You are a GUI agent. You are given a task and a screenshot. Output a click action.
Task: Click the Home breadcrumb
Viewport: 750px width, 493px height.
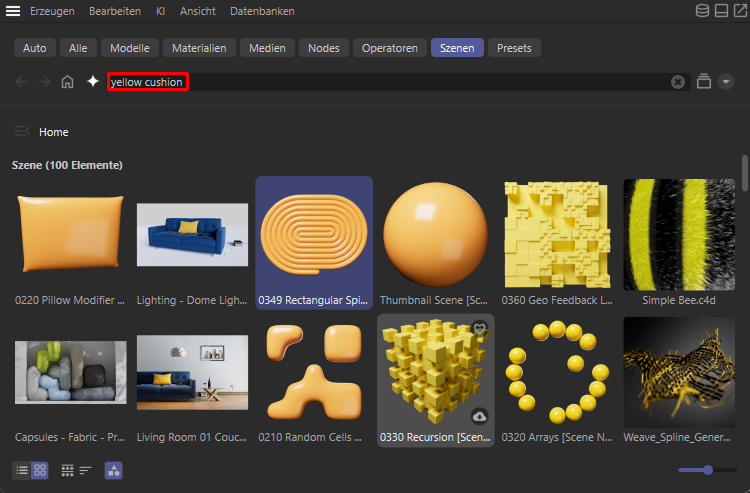tap(54, 132)
